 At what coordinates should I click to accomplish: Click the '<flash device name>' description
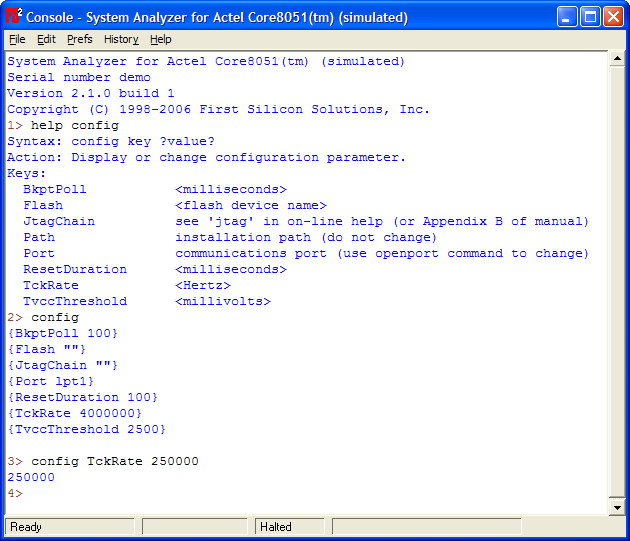pos(251,205)
